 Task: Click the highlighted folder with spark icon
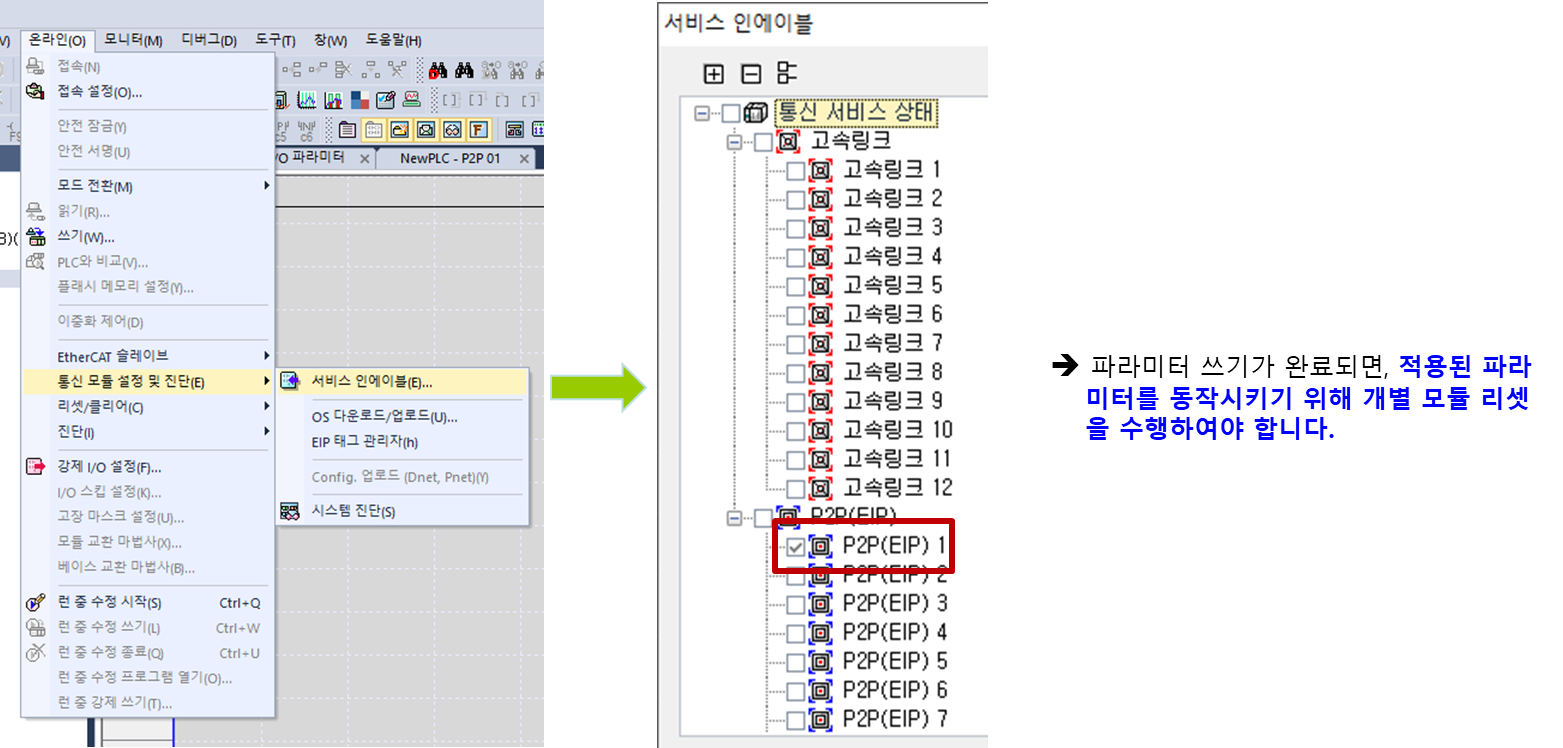pyautogui.click(x=400, y=129)
